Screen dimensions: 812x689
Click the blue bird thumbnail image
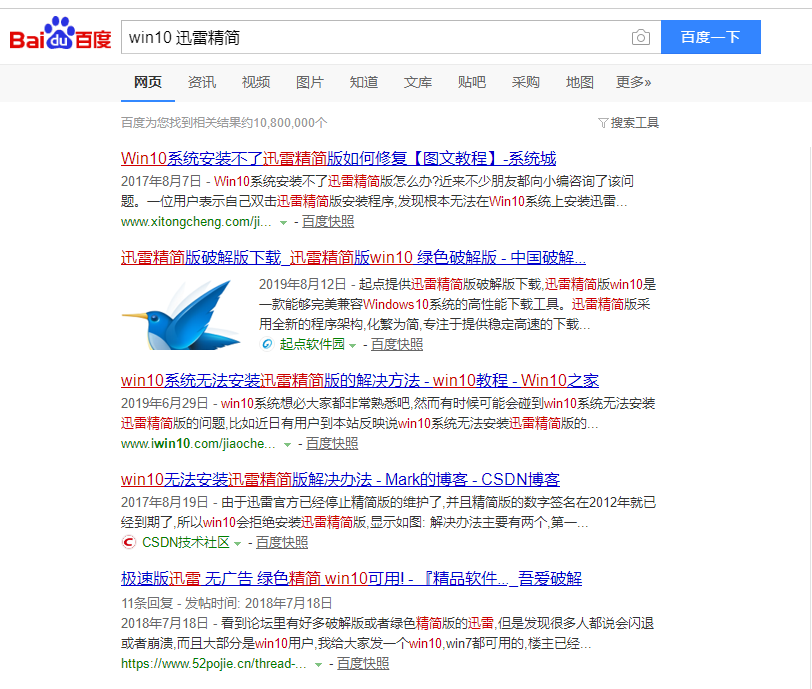pos(181,314)
